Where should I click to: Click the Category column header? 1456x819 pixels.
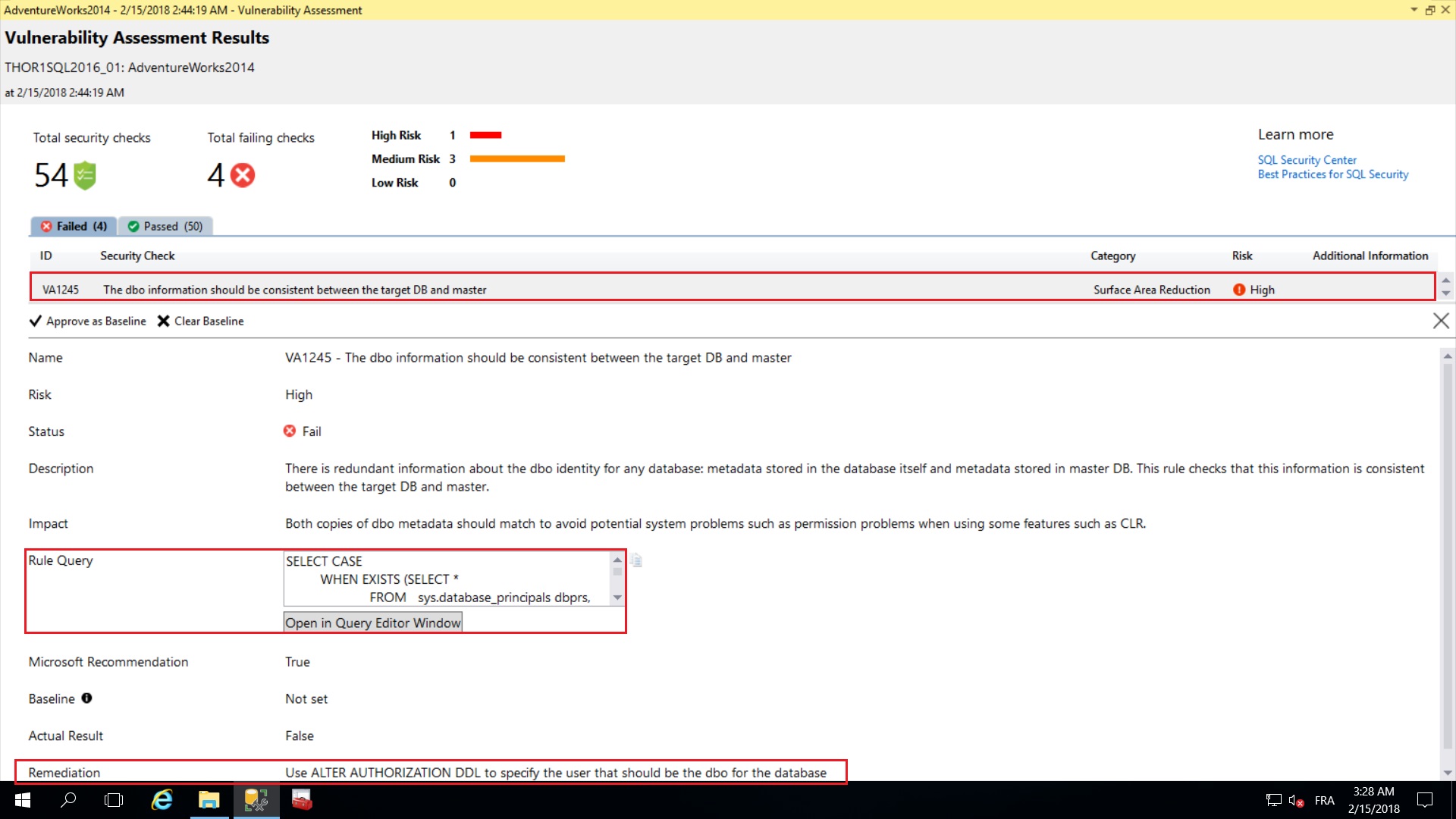(1112, 256)
